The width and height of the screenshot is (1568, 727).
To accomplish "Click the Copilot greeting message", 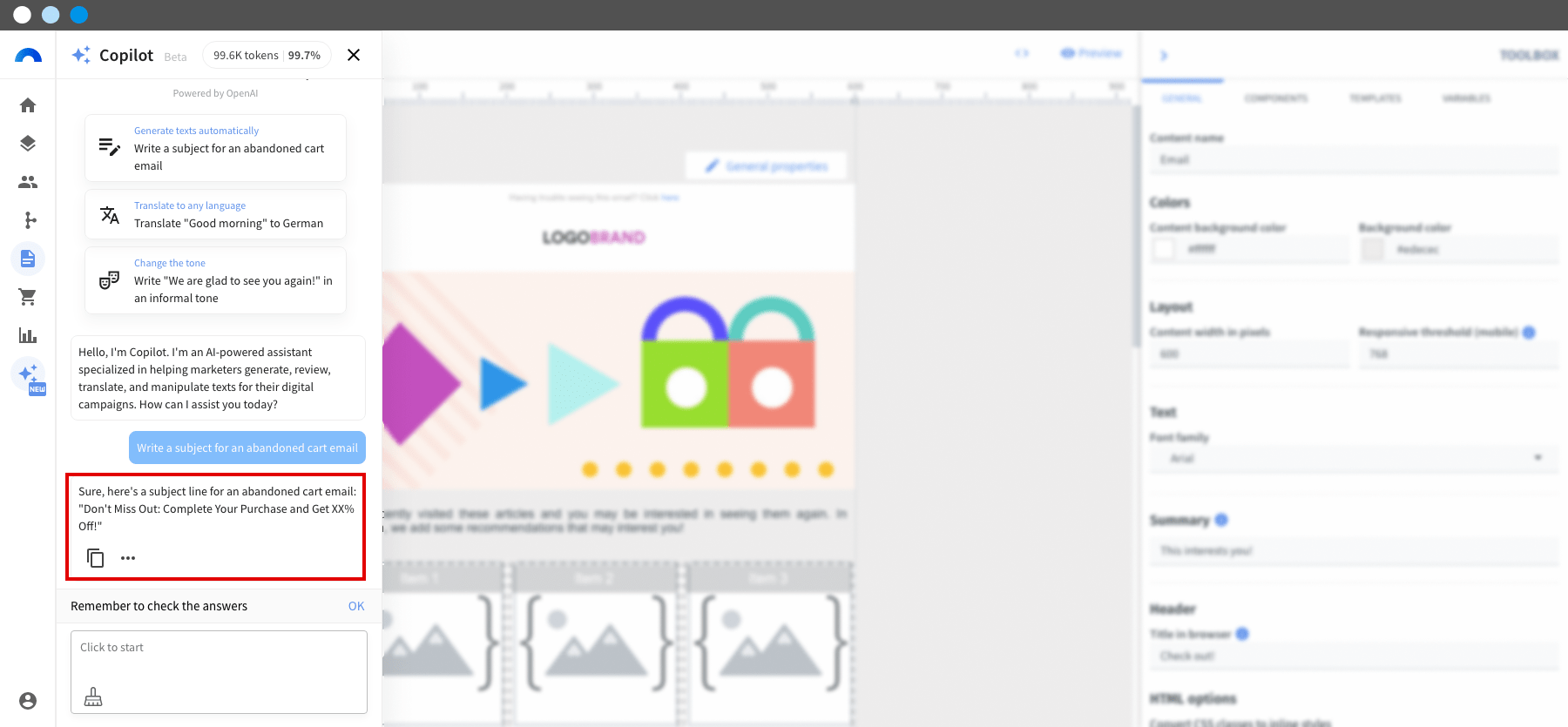I will point(218,378).
